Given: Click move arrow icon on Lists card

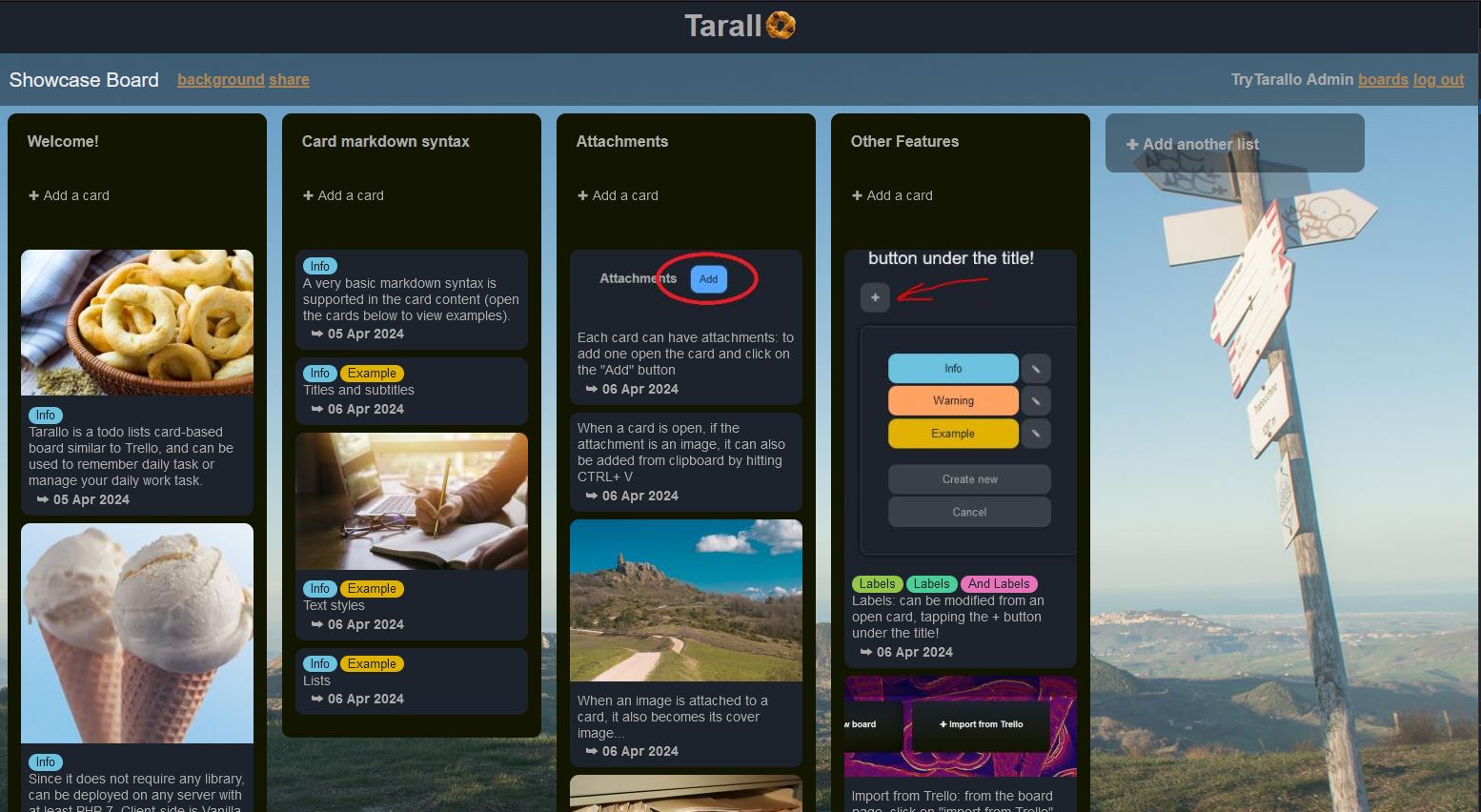Looking at the screenshot, I should point(317,699).
